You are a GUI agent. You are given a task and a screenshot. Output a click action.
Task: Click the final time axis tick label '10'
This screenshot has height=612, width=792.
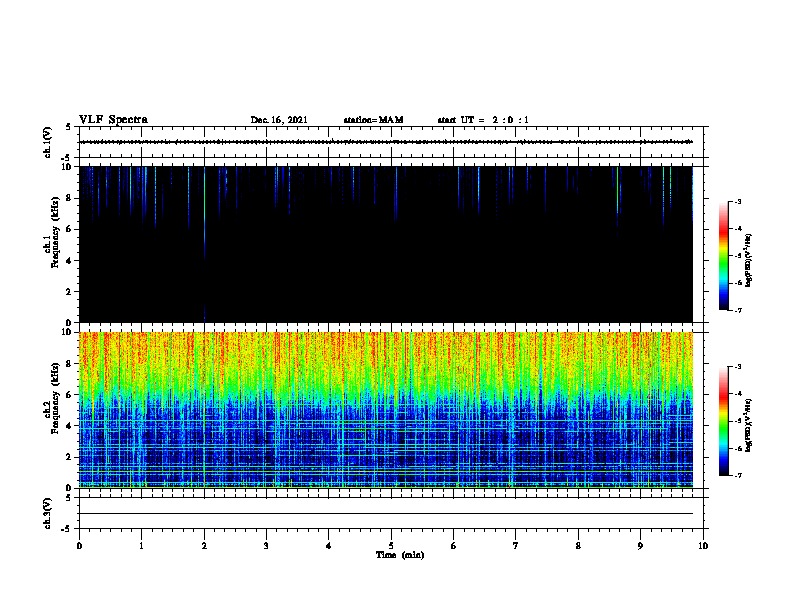click(x=703, y=546)
